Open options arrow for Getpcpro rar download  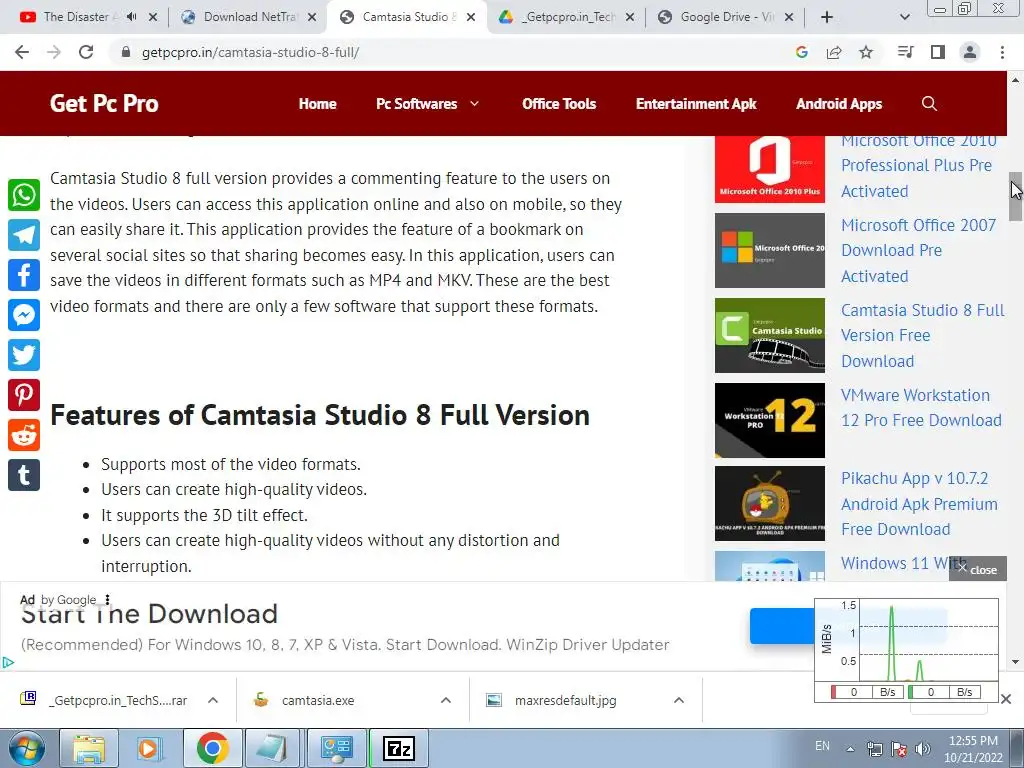[x=213, y=700]
